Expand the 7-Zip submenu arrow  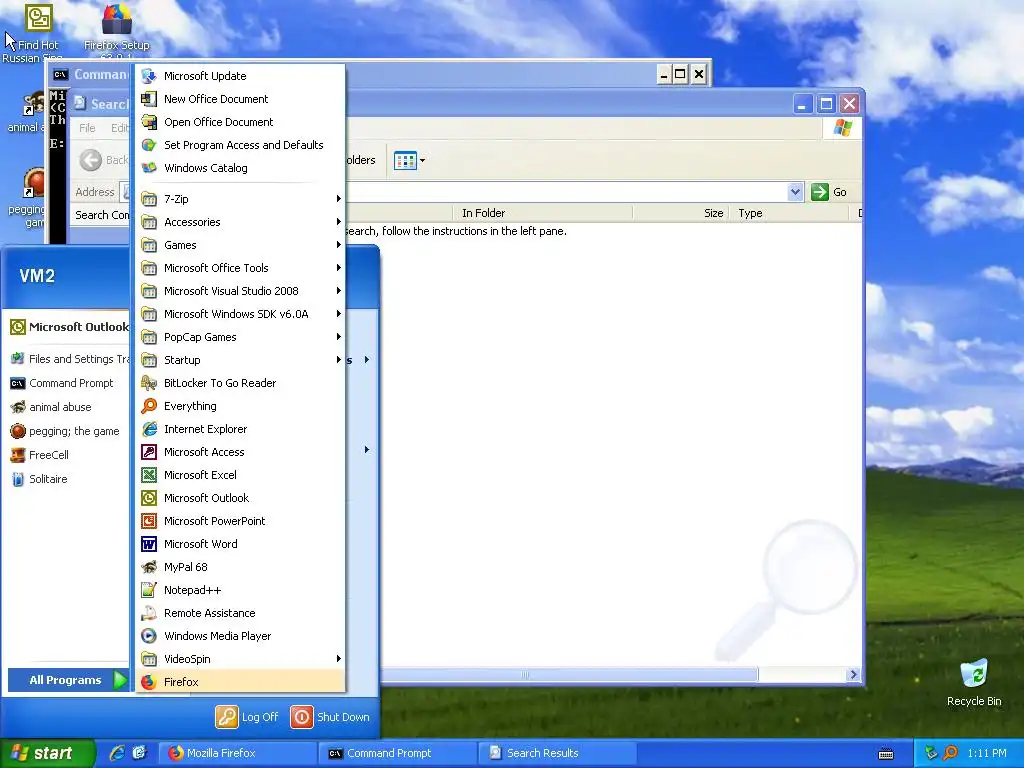click(338, 199)
